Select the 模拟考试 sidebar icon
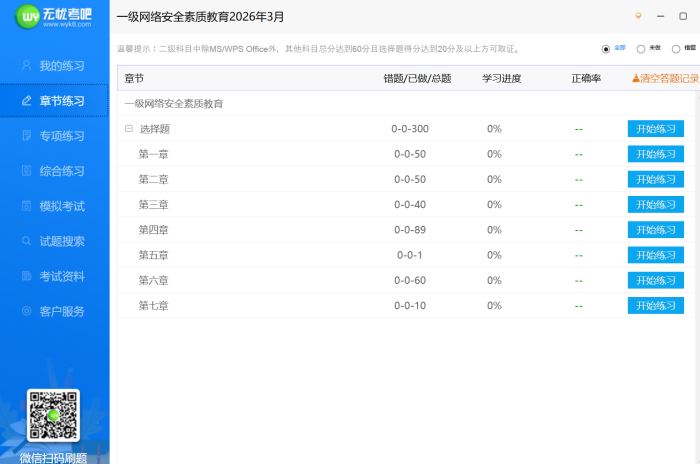This screenshot has height=464, width=700. point(27,206)
